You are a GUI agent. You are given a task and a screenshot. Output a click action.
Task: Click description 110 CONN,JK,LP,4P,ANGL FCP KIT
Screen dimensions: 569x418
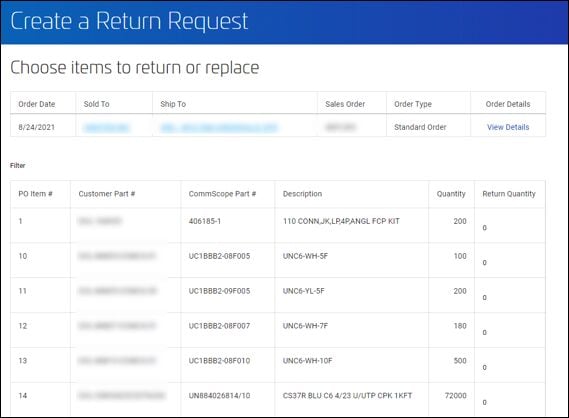click(341, 221)
